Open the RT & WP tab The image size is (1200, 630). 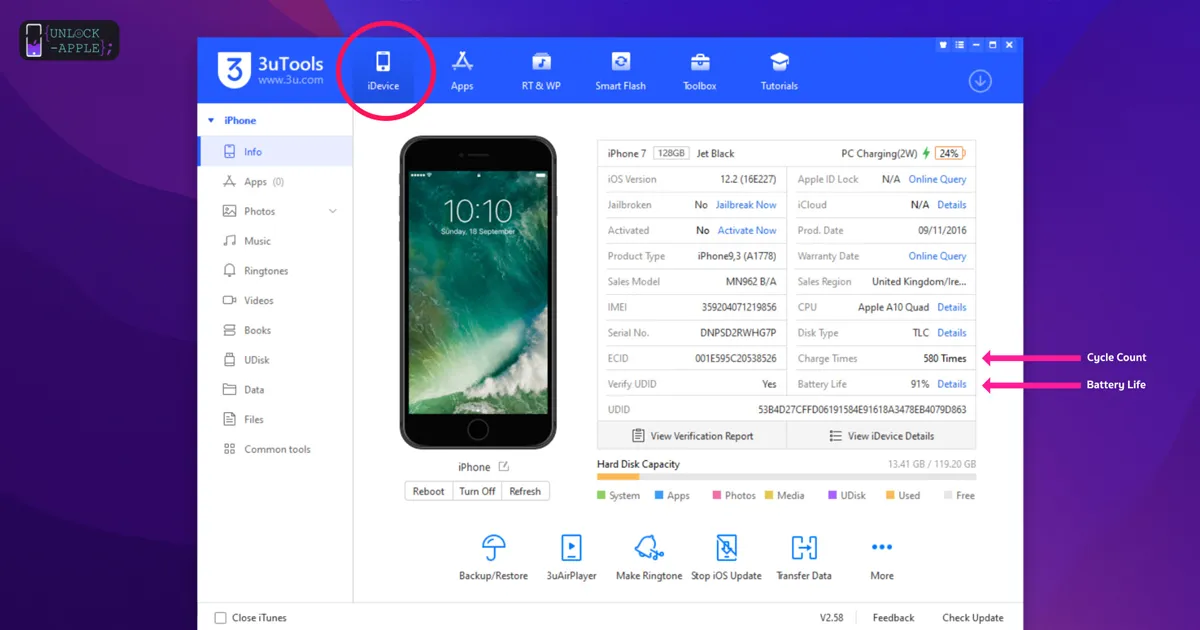541,70
